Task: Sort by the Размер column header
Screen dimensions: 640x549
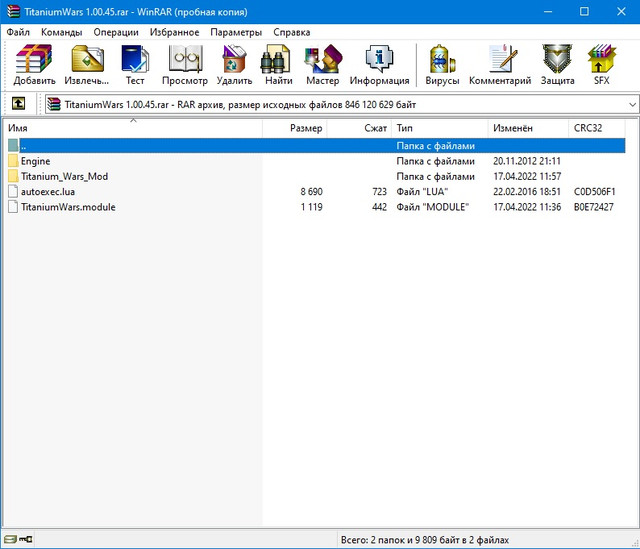Action: (295, 128)
